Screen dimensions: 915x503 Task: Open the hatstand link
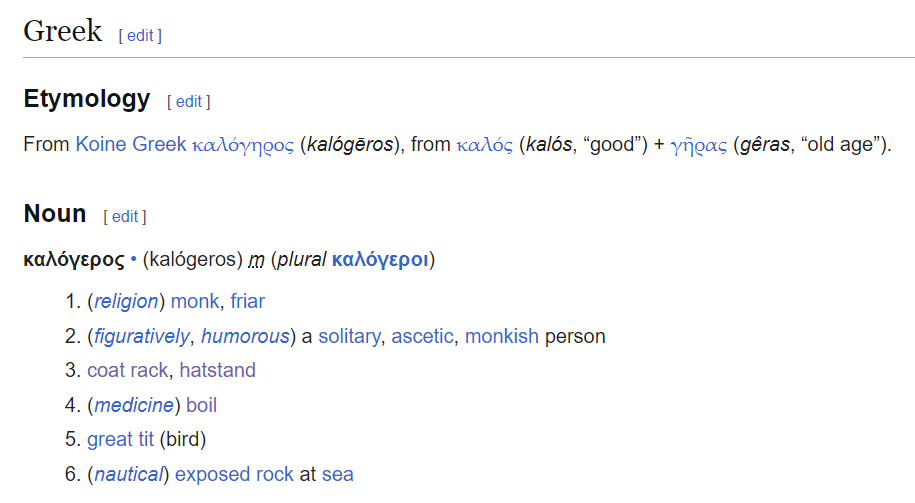point(218,371)
